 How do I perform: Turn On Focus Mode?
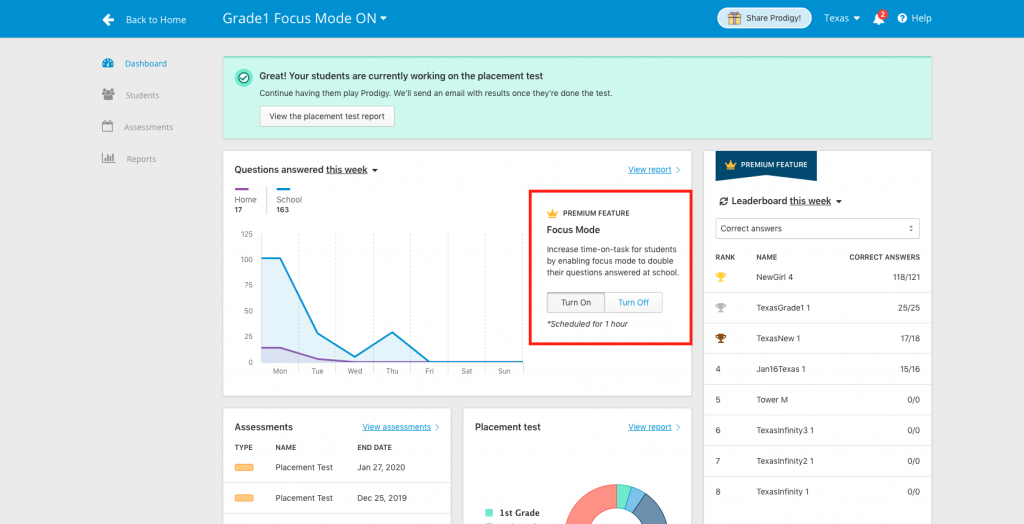click(x=576, y=303)
